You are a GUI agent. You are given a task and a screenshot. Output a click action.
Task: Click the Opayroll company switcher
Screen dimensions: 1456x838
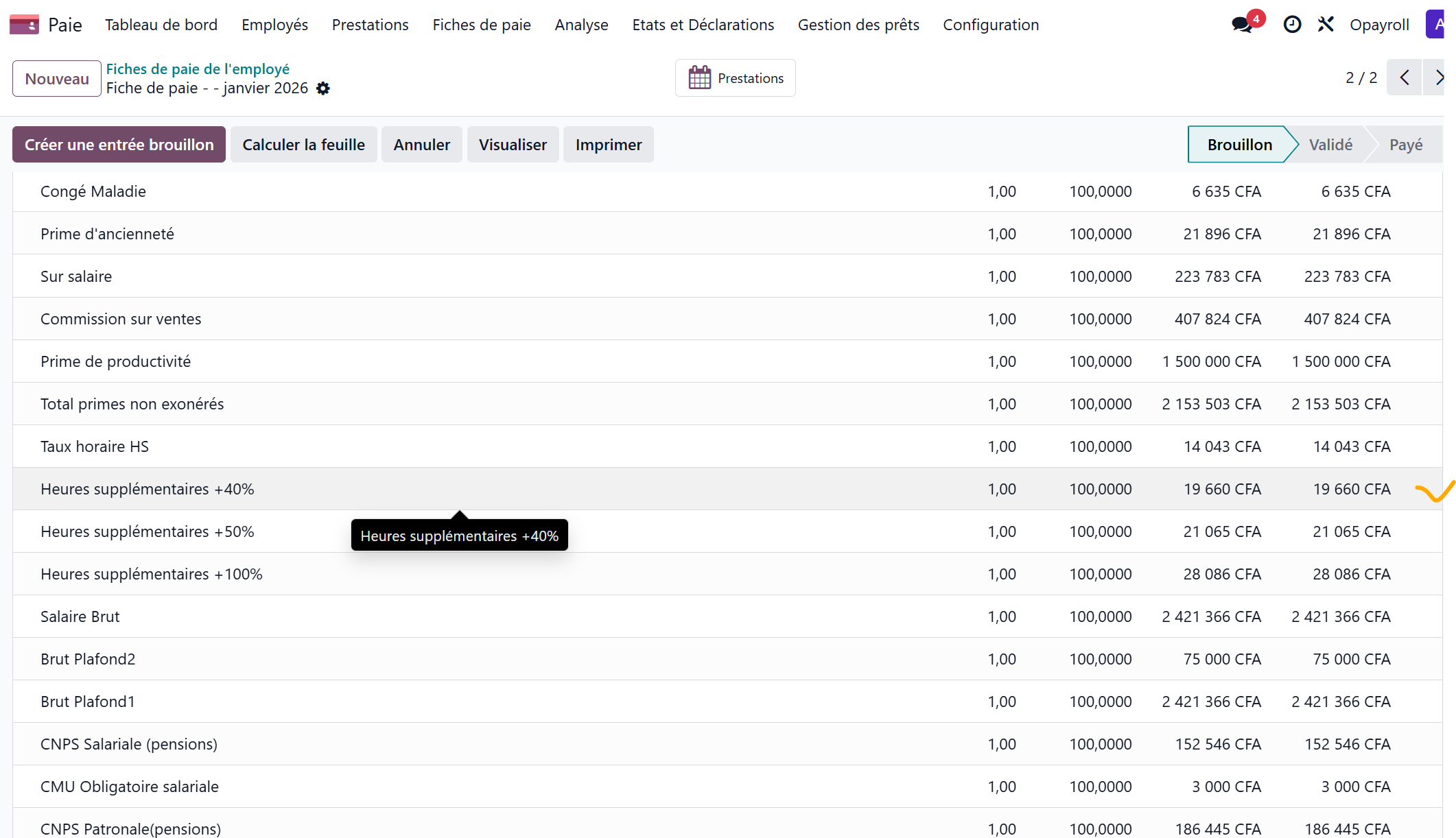pos(1379,25)
